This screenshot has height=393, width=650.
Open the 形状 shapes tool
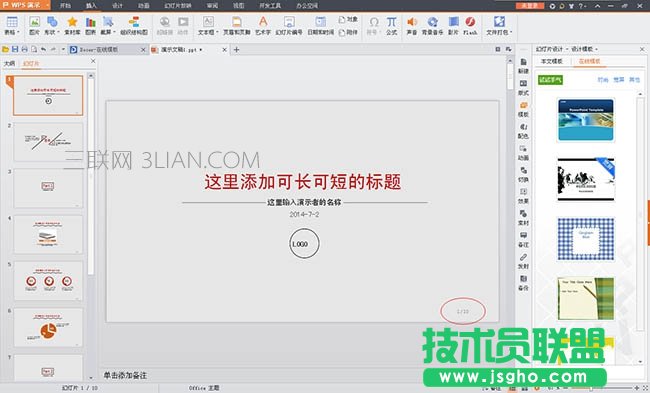coord(52,22)
